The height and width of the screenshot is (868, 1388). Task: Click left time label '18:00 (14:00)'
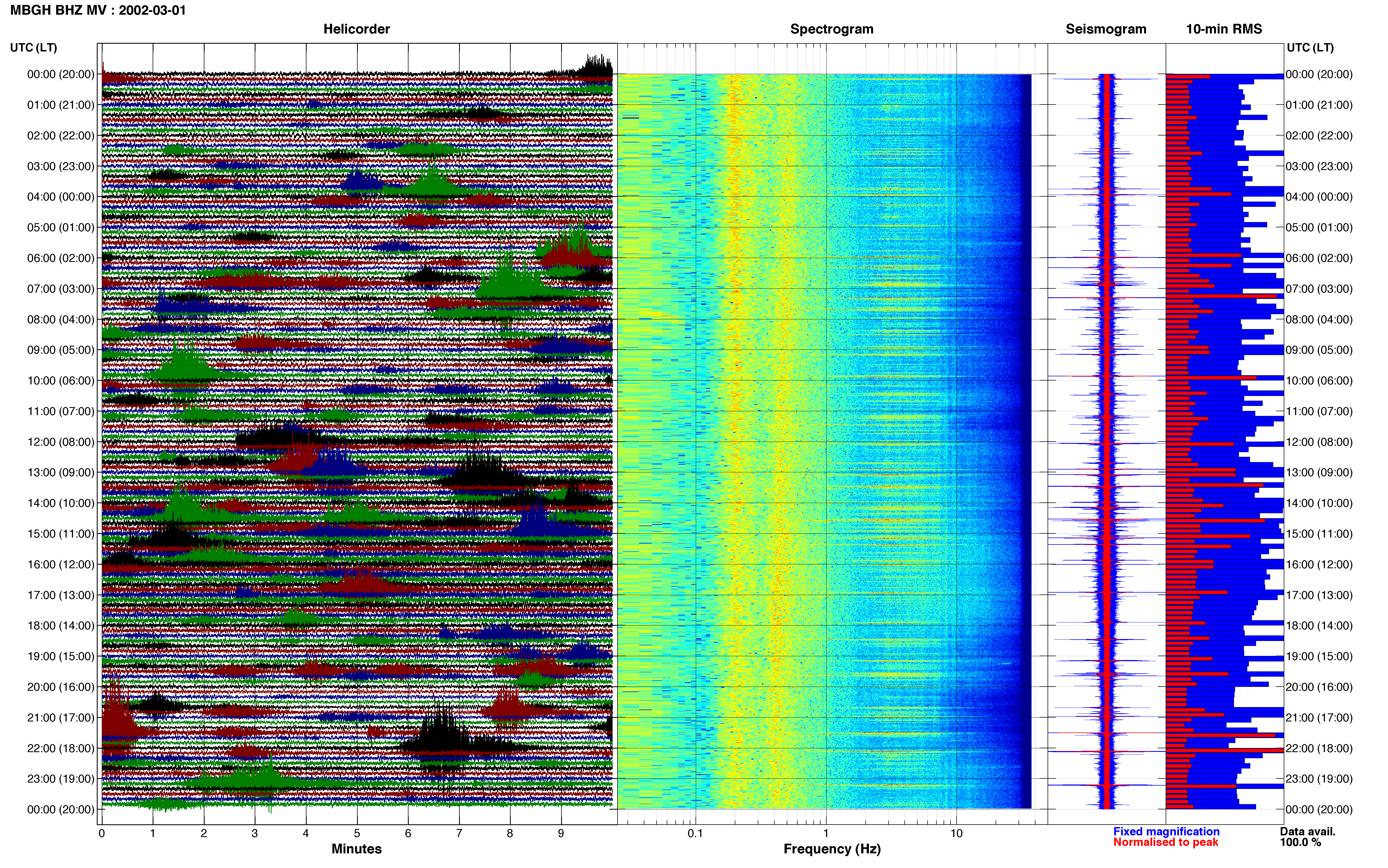[x=61, y=626]
